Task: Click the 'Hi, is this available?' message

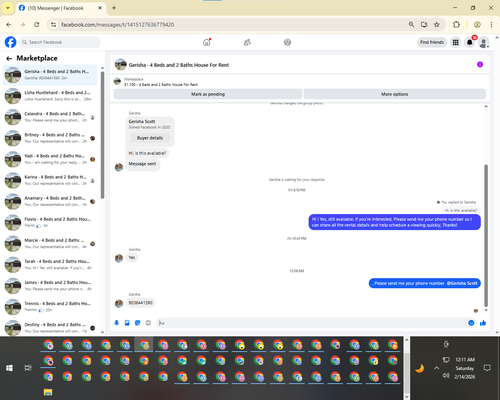Action: click(x=147, y=153)
